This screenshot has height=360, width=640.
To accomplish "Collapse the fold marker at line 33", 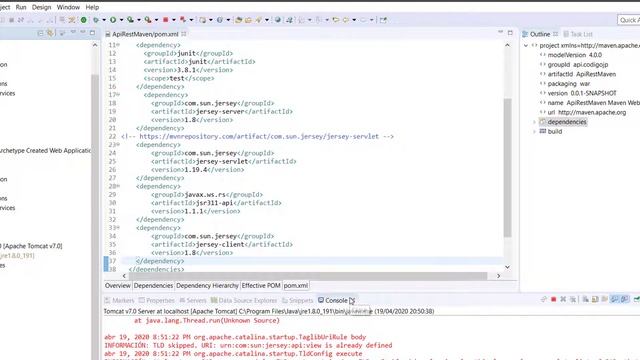I will coord(118,228).
